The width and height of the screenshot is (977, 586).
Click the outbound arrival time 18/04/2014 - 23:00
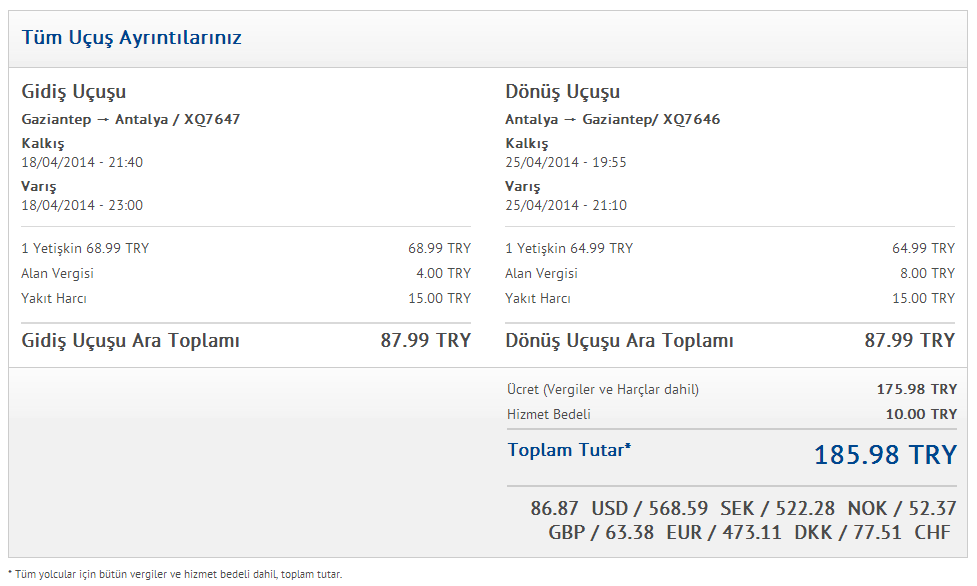point(82,205)
